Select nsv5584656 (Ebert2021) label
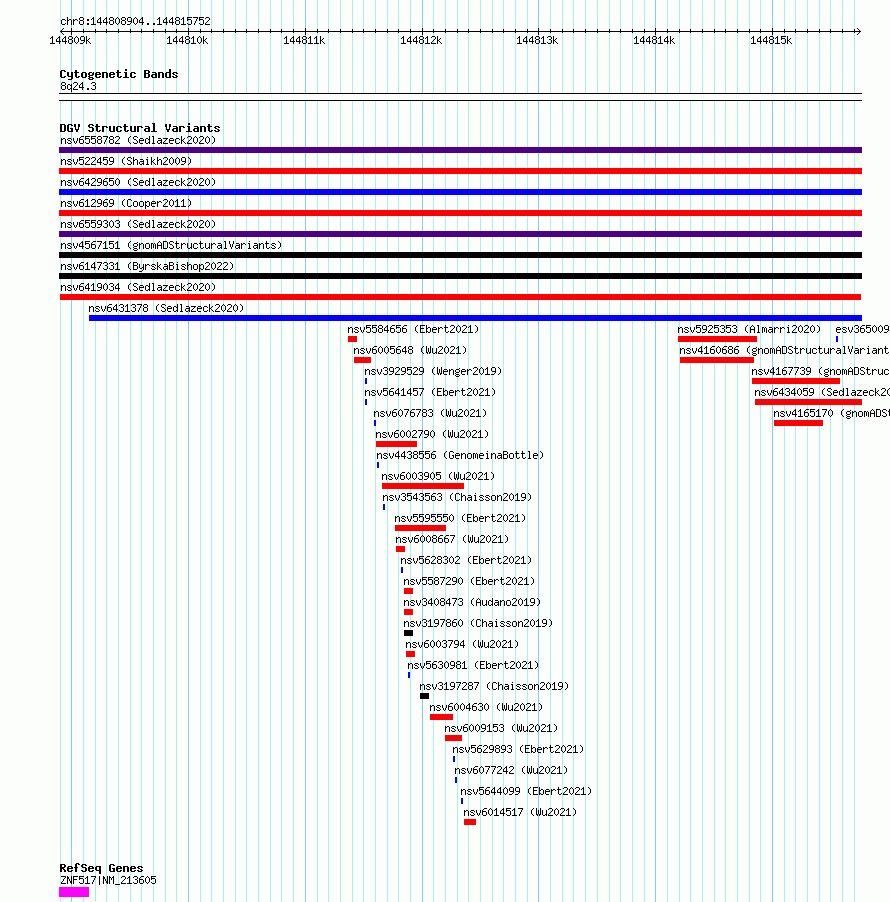 point(413,329)
